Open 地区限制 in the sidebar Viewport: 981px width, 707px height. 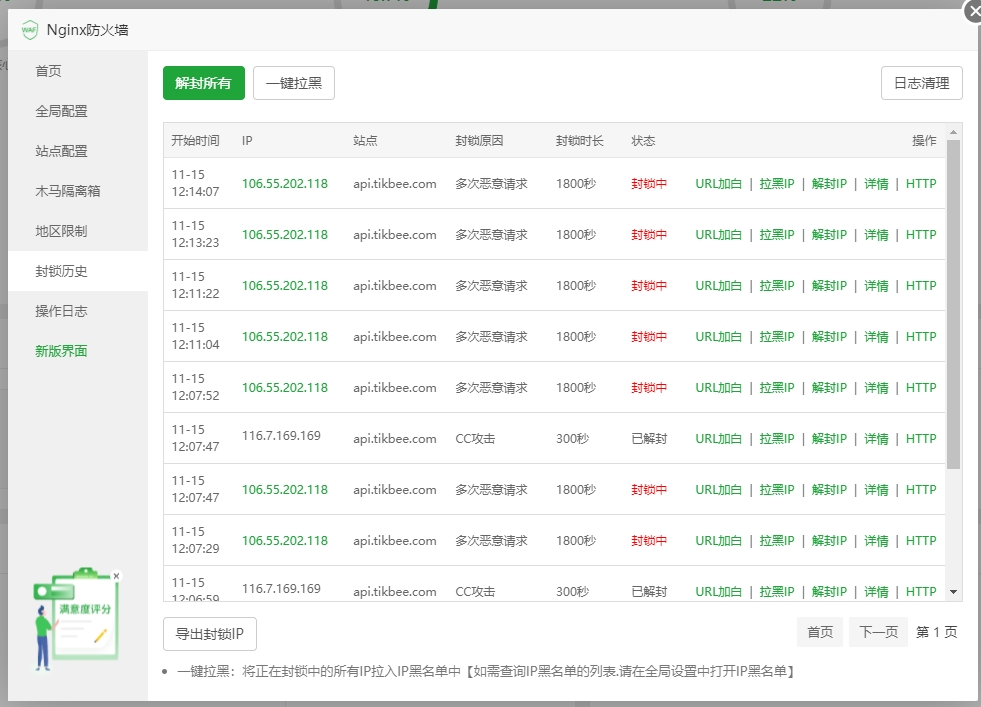[61, 231]
